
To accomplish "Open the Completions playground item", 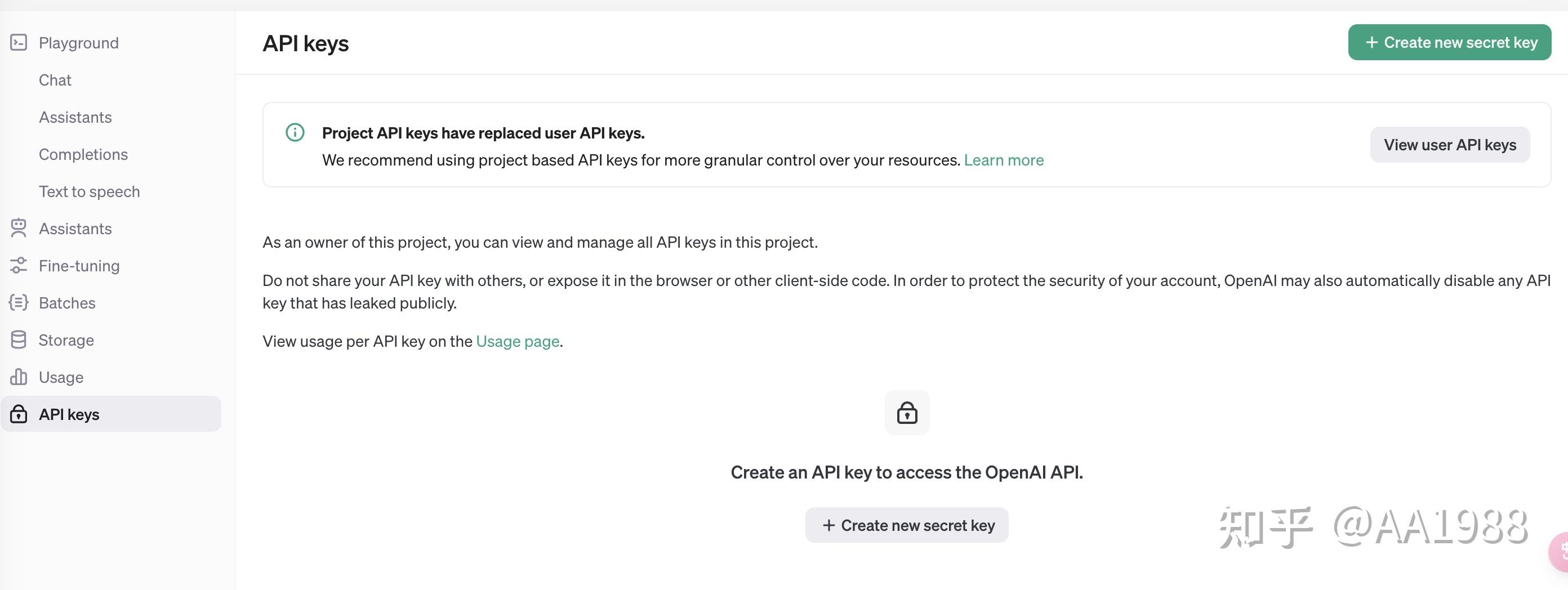I will [83, 154].
